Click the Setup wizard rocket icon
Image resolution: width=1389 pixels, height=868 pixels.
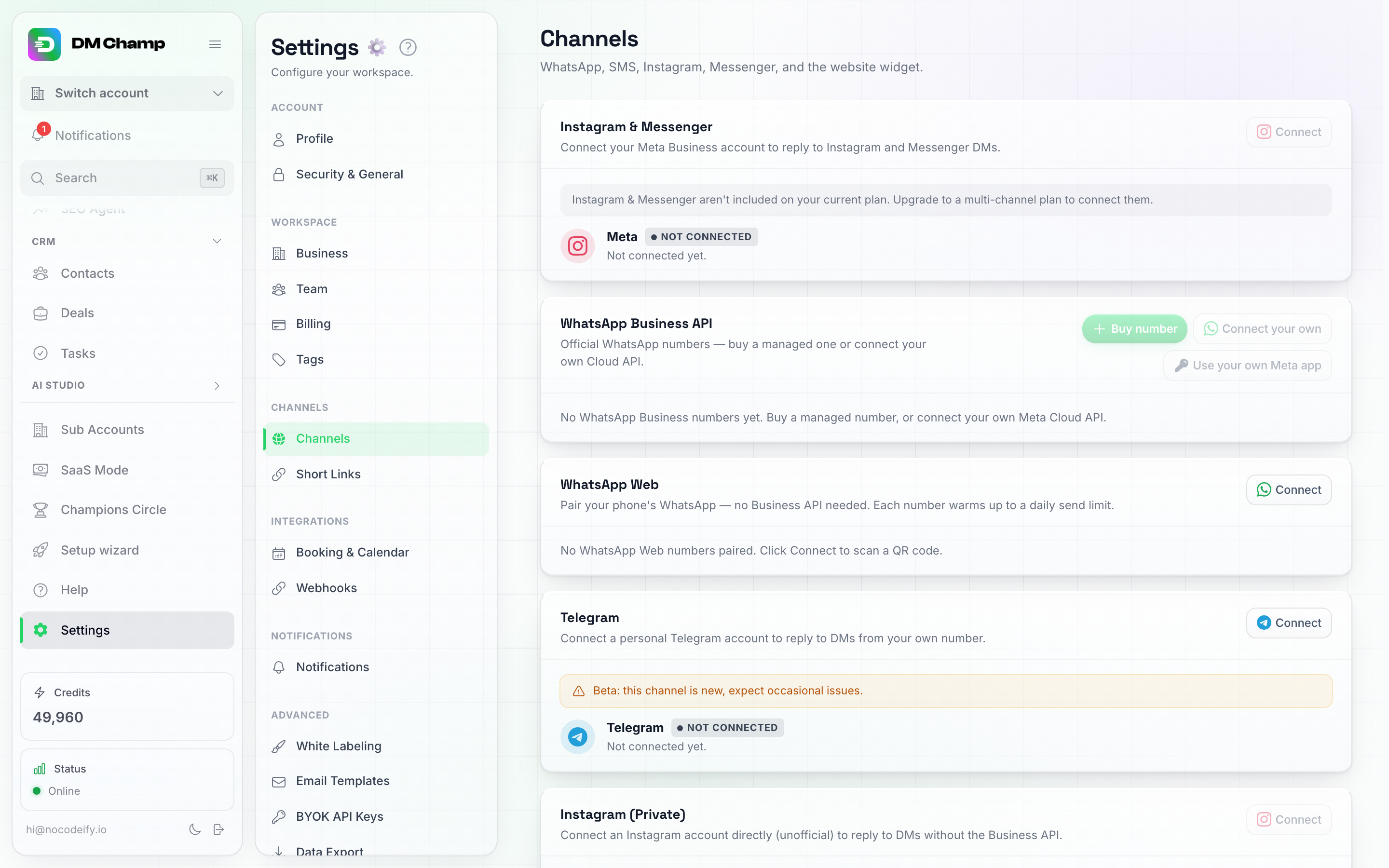click(x=40, y=550)
